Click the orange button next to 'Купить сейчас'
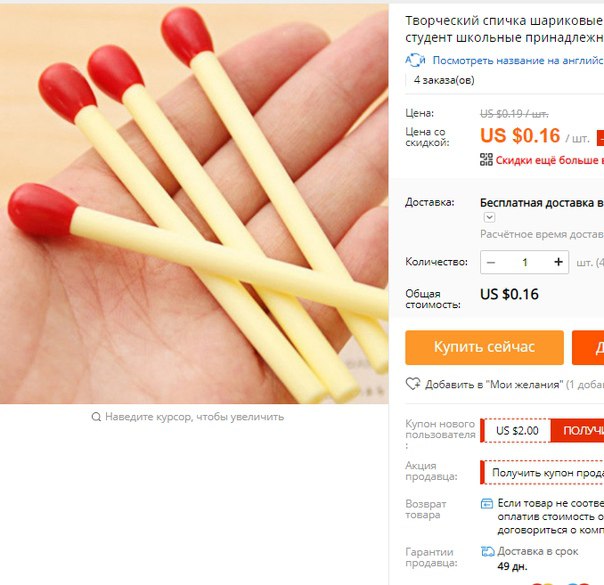Screen dimensions: 604x585 click(588, 347)
